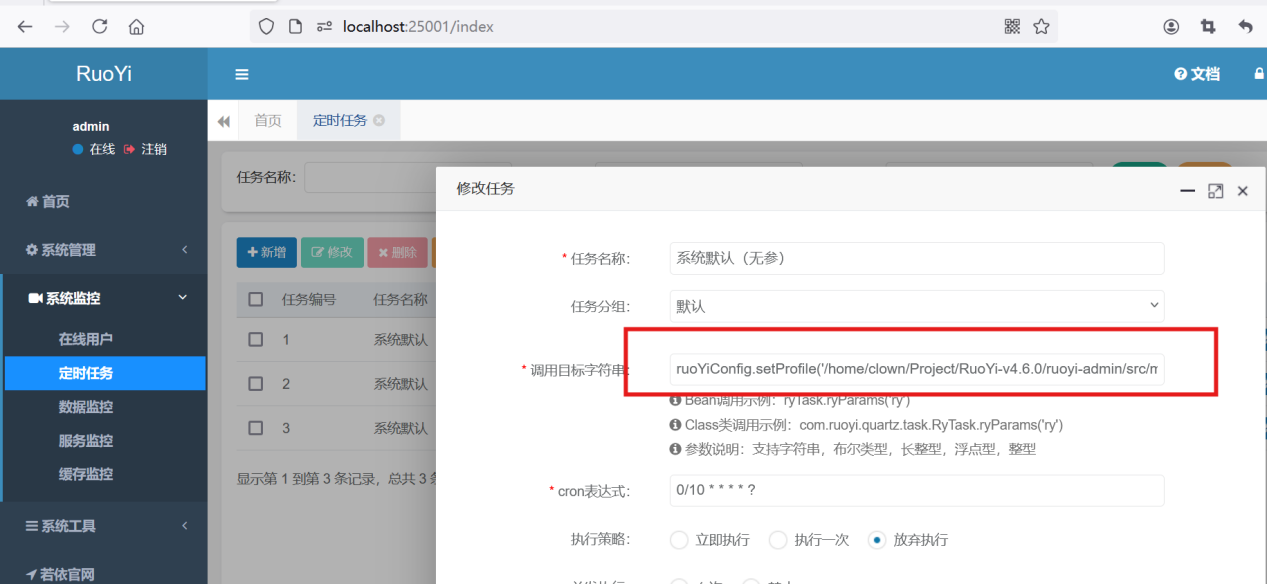The image size is (1267, 584).
Task: Click the double-left arrow tab scroll icon
Action: point(224,121)
